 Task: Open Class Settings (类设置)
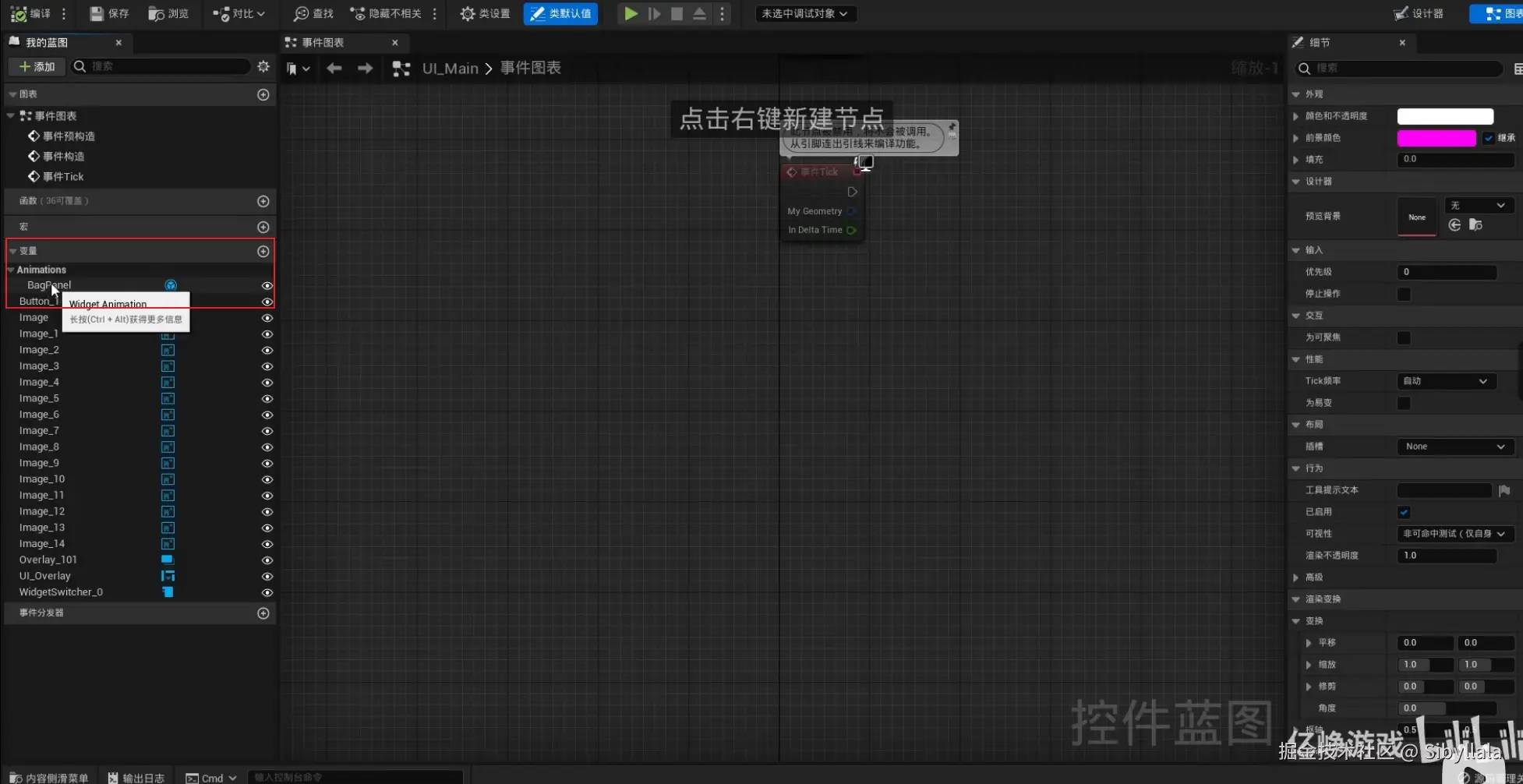[x=485, y=14]
